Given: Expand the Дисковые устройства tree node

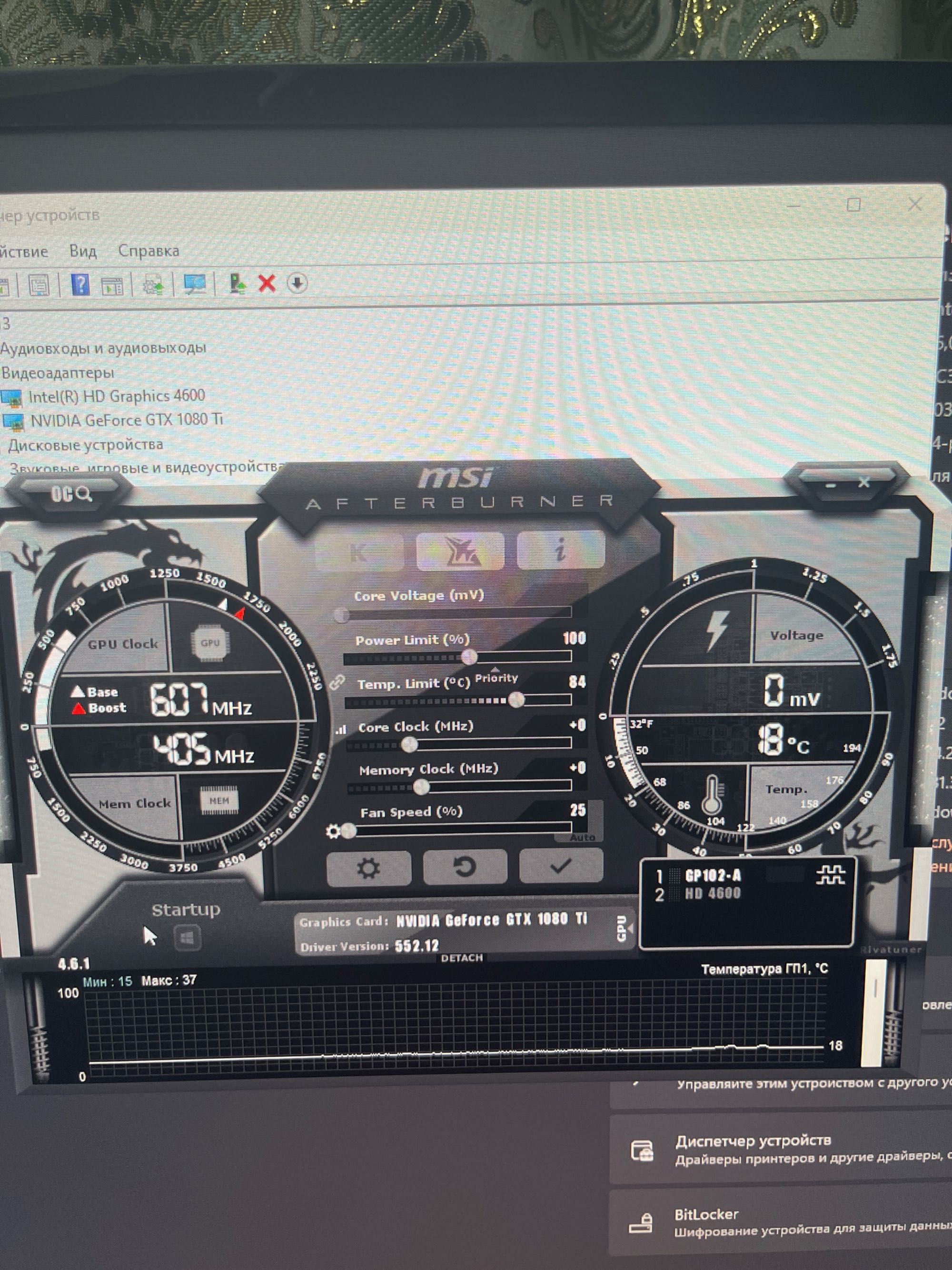Looking at the screenshot, I should coord(86,445).
